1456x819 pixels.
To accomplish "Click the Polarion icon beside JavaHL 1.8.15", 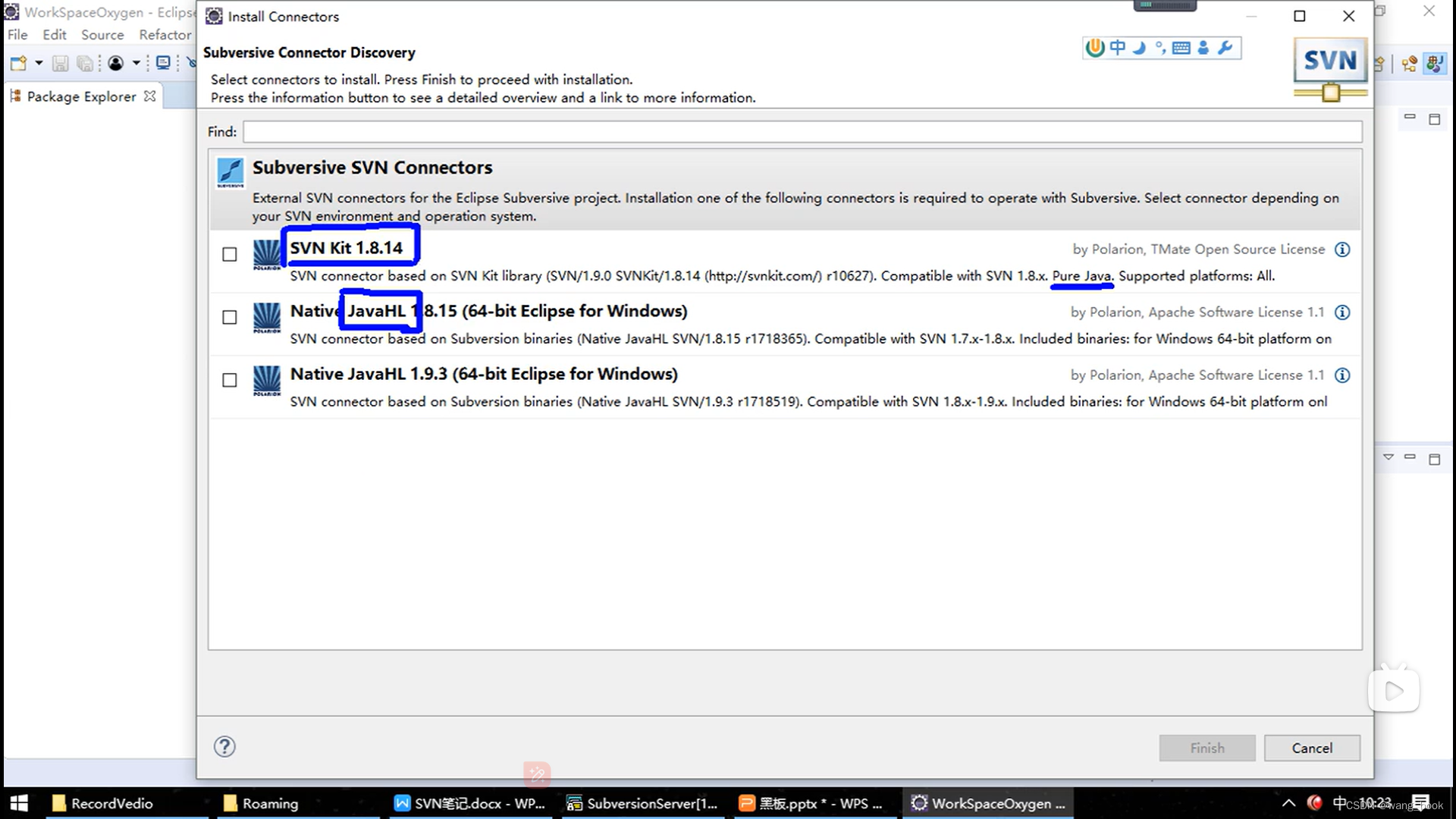I will point(266,318).
